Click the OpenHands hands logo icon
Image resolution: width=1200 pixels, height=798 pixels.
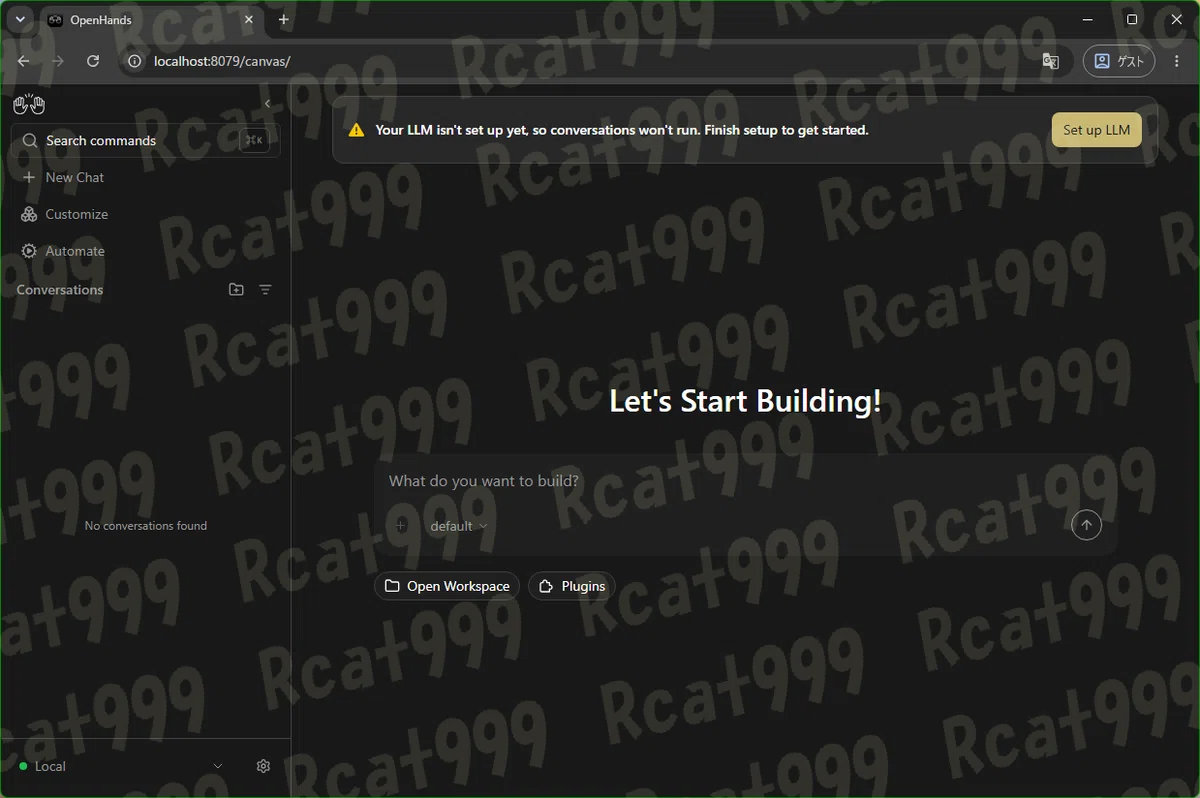coord(29,104)
